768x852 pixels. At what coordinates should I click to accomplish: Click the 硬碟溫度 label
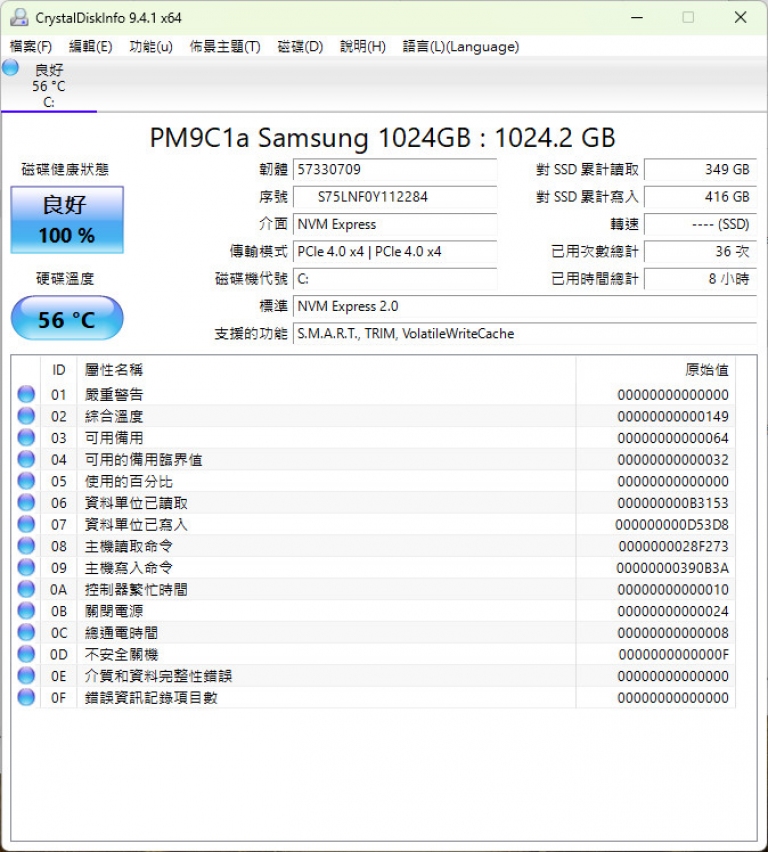tap(65, 279)
